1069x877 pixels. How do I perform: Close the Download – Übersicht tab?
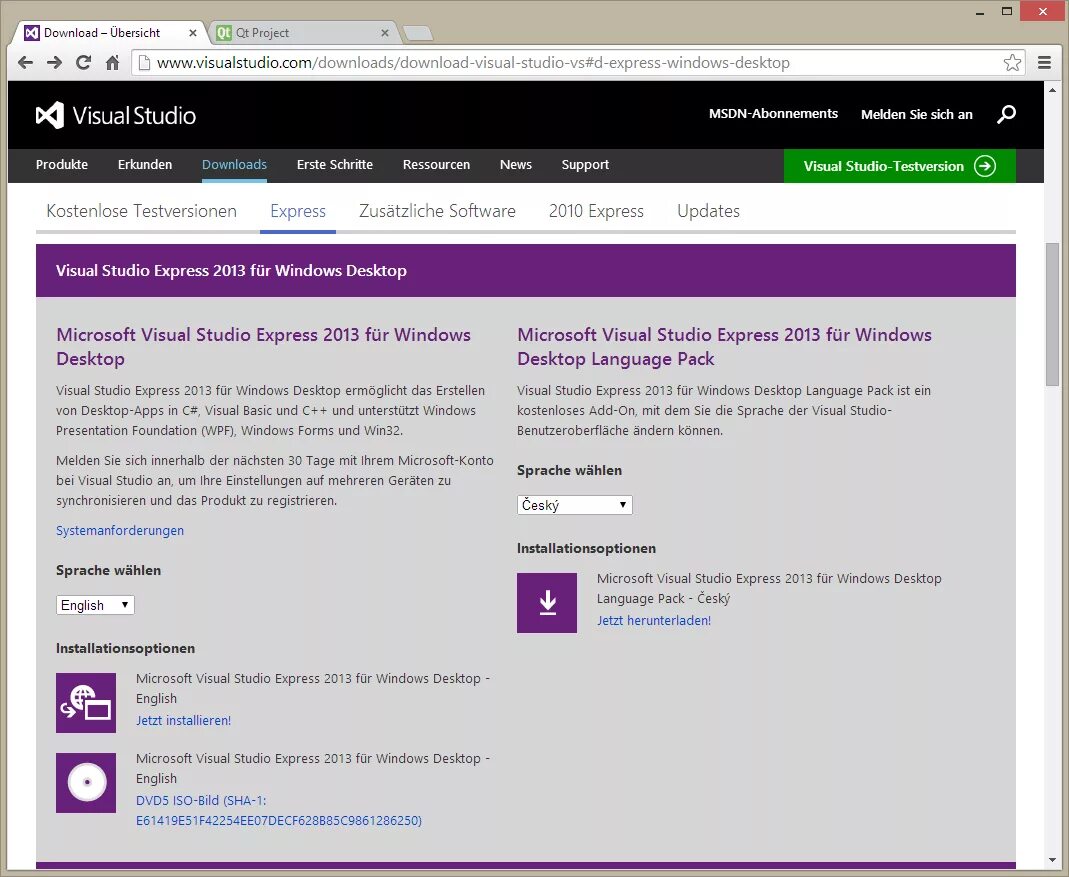[x=193, y=33]
